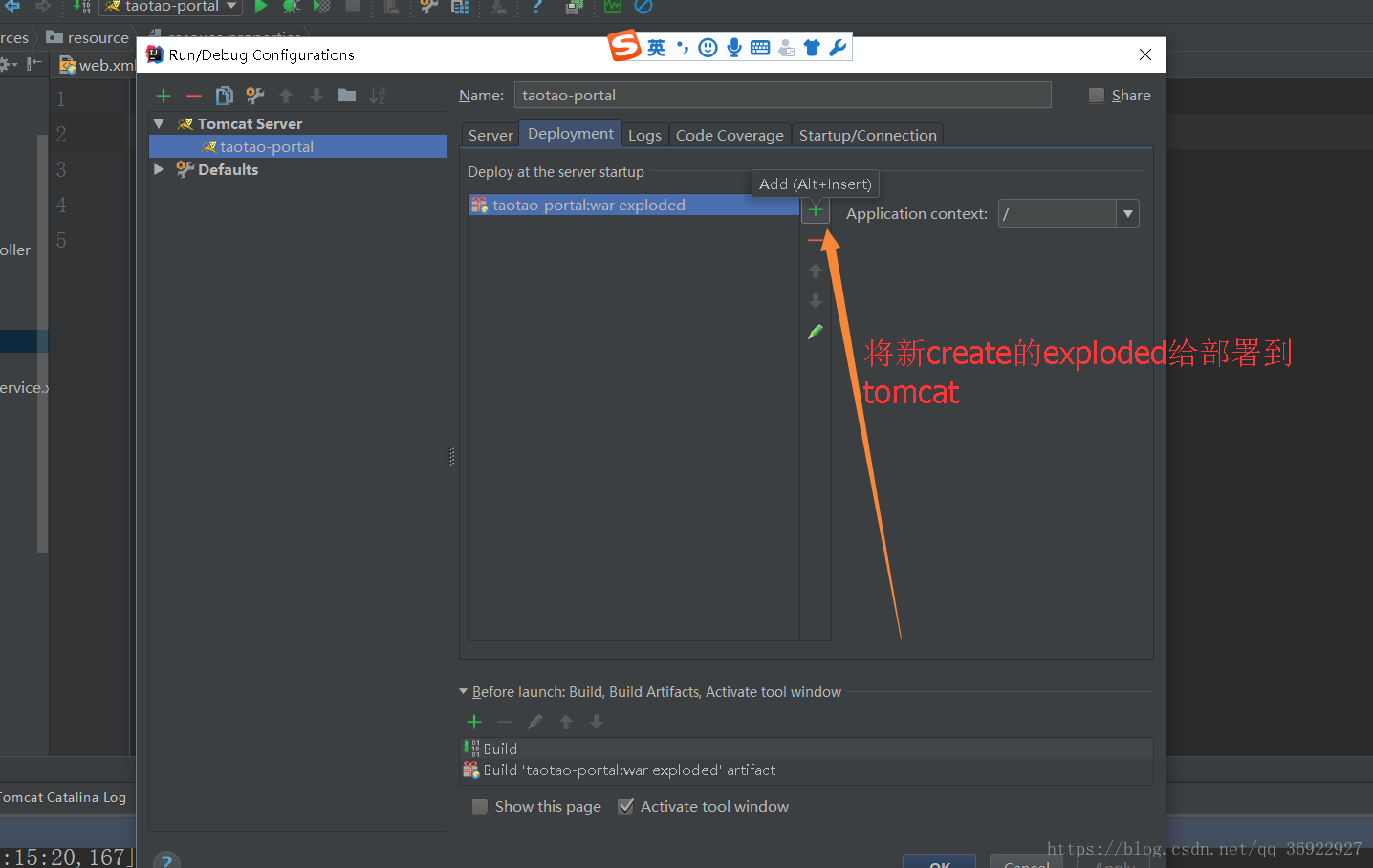1373x868 pixels.
Task: Close the Run/Debug Configurations dialog
Action: [x=1145, y=54]
